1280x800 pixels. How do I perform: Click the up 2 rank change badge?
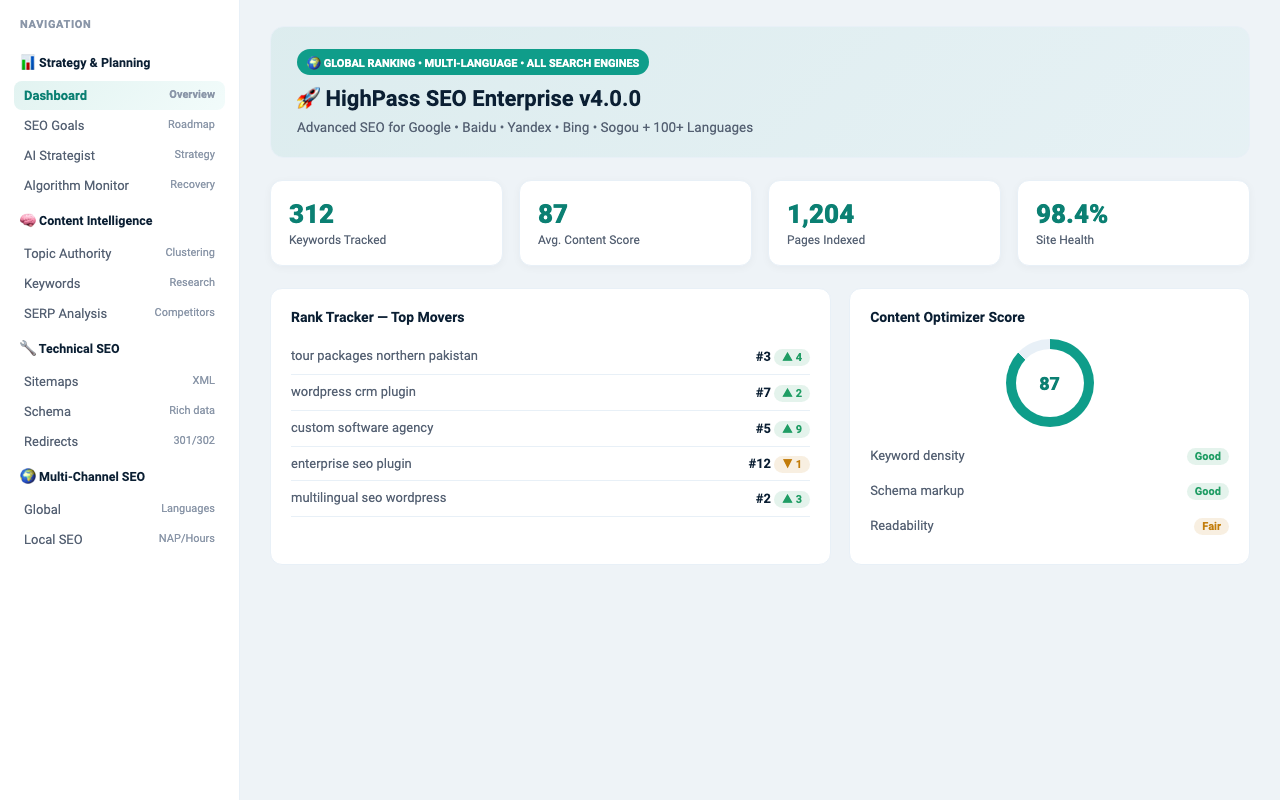pos(792,393)
